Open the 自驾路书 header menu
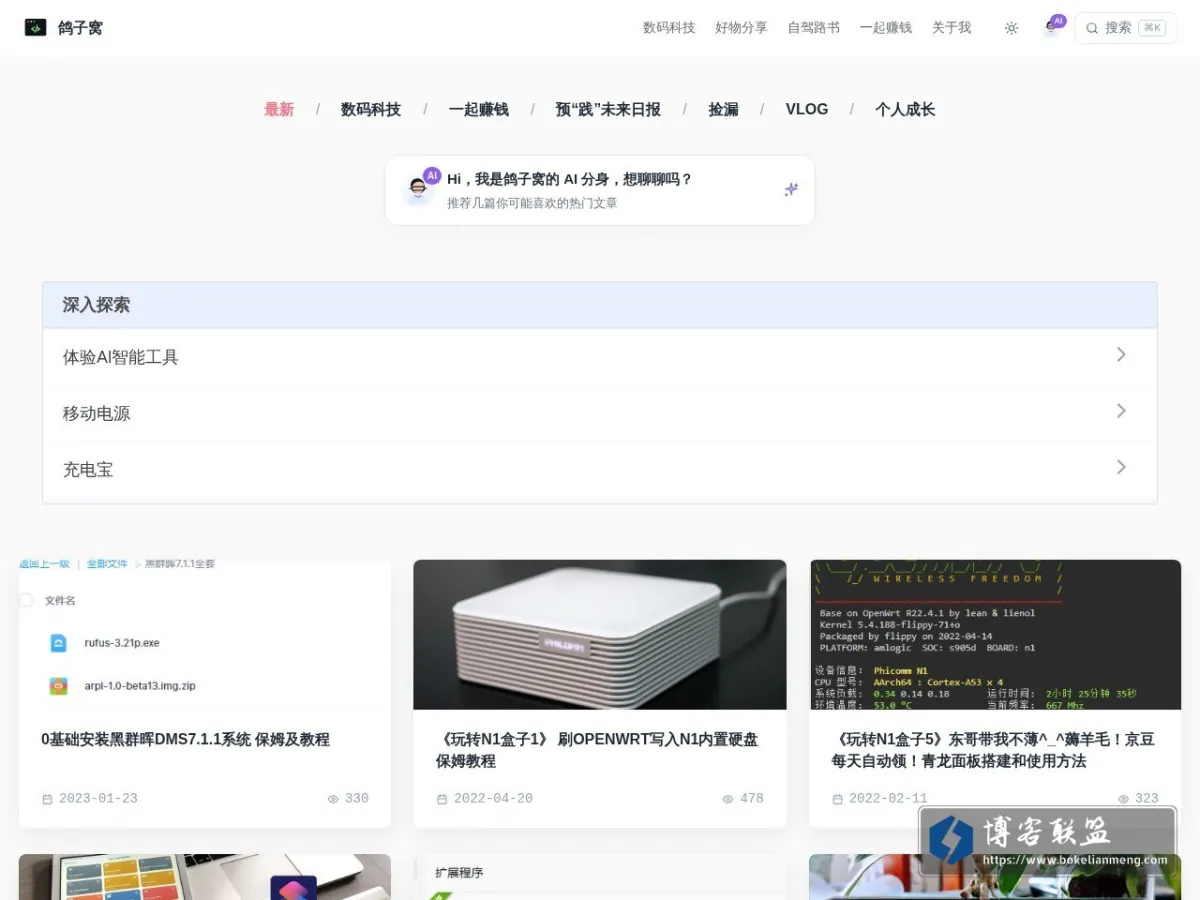Screen dimensions: 1200x900 pos(814,28)
